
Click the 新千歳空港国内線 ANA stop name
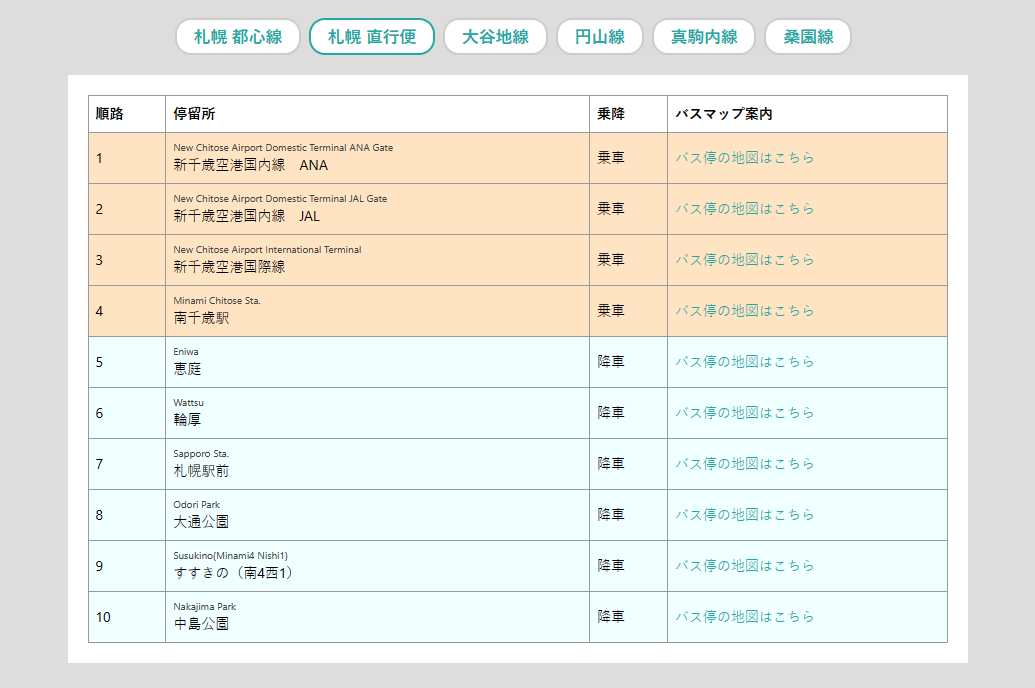point(250,165)
